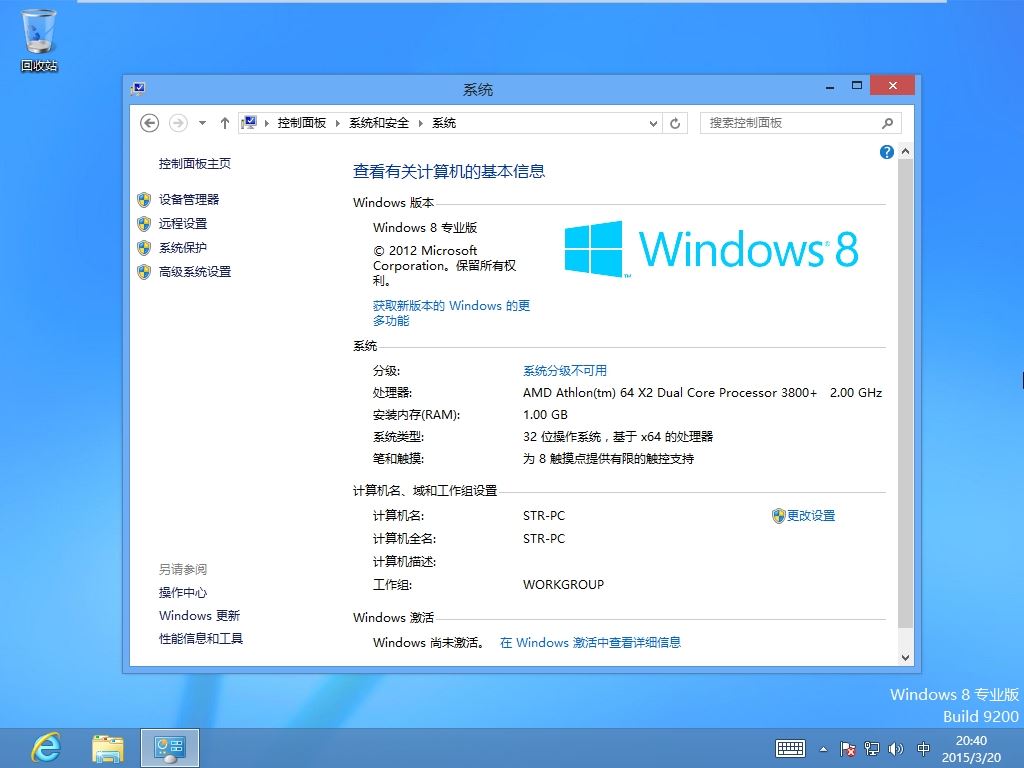The image size is (1024, 768).
Task: Click the volume speaker tray icon
Action: (x=896, y=749)
